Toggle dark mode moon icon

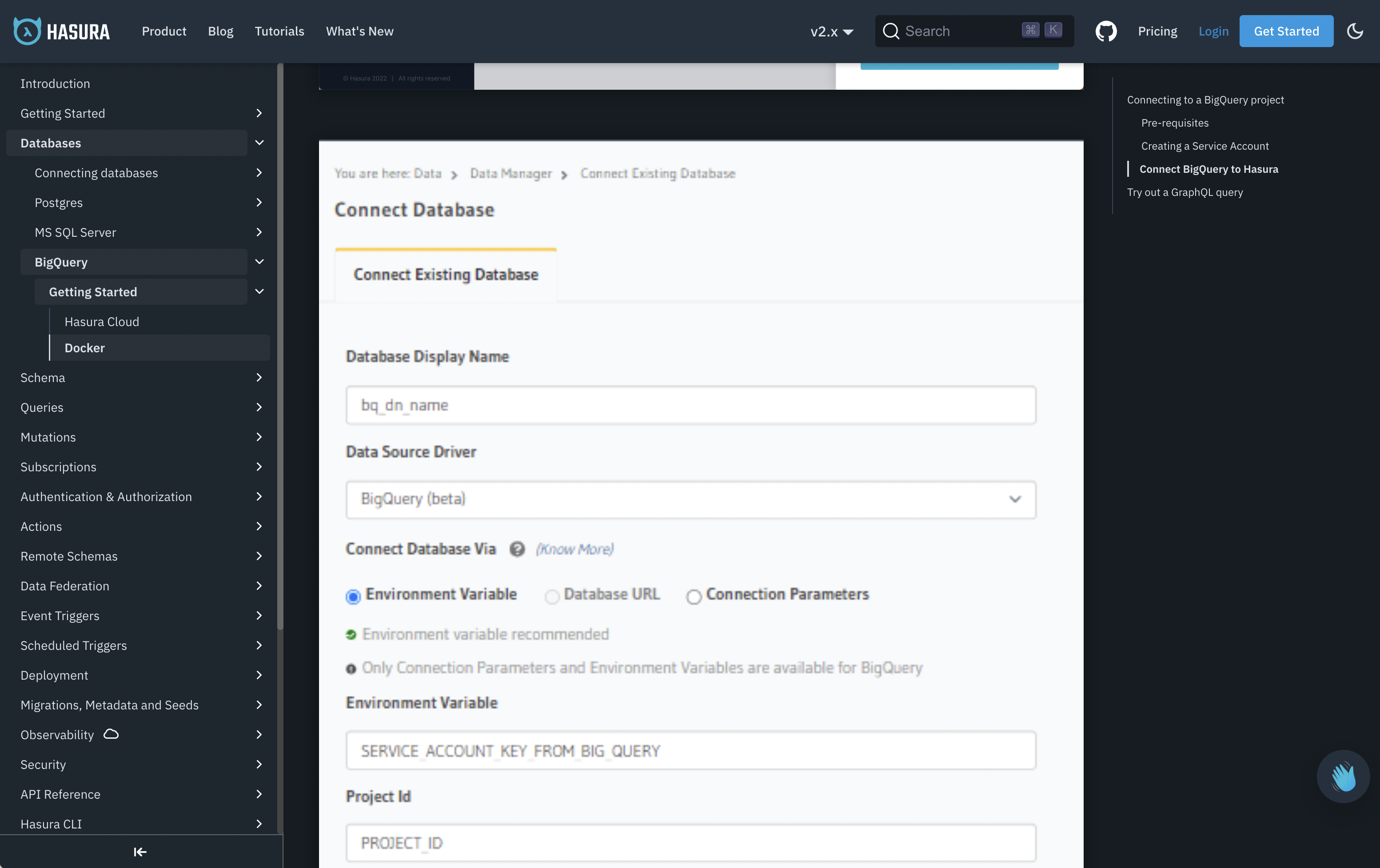[x=1355, y=31]
